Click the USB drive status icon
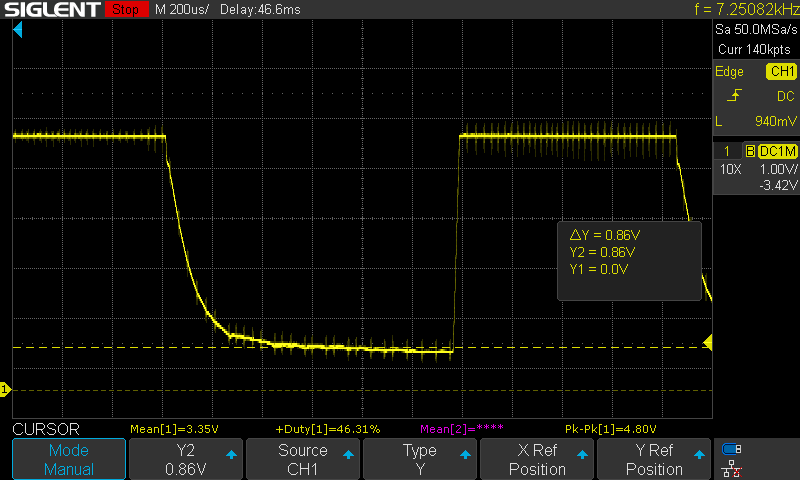 point(732,449)
